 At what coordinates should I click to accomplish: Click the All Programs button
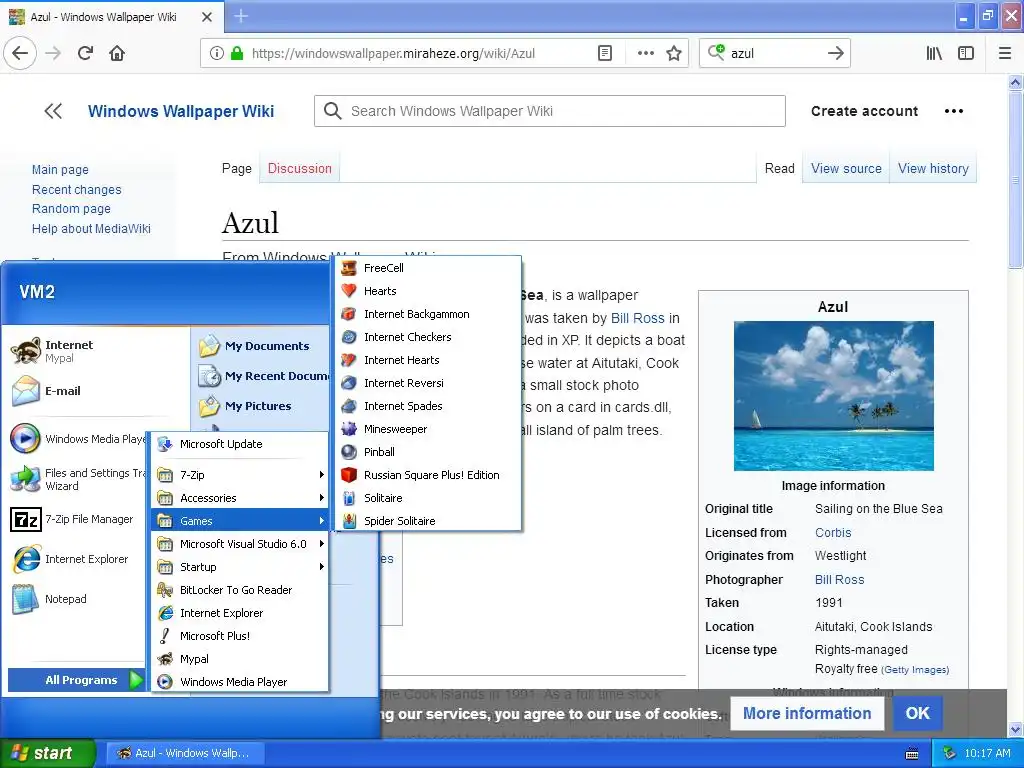pos(76,680)
